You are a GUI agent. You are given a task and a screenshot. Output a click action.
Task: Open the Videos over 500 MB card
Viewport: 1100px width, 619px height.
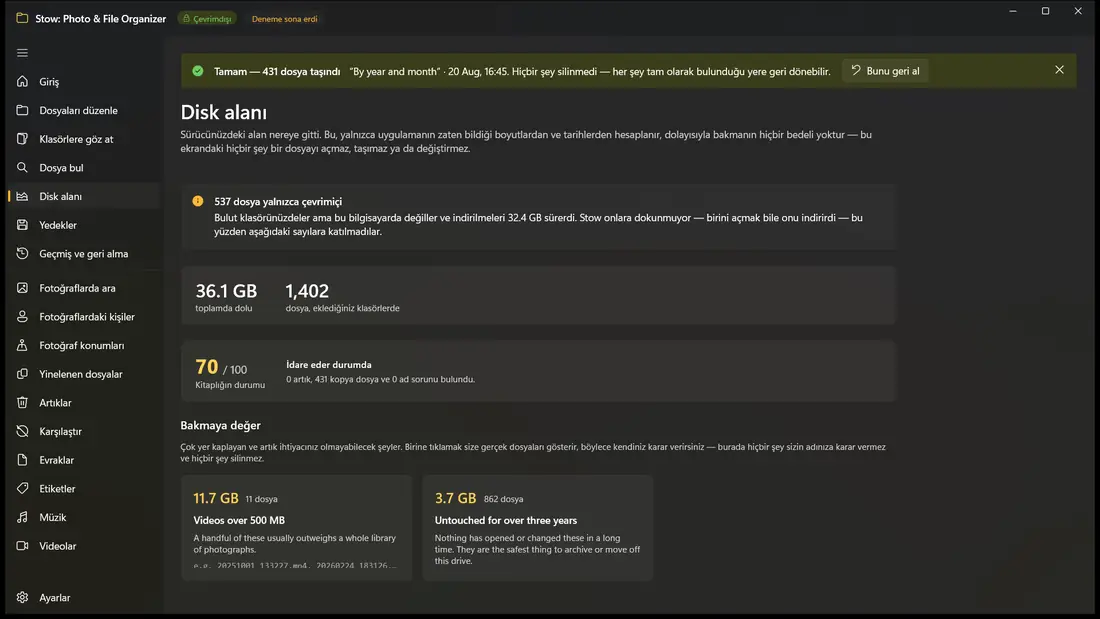pyautogui.click(x=296, y=528)
